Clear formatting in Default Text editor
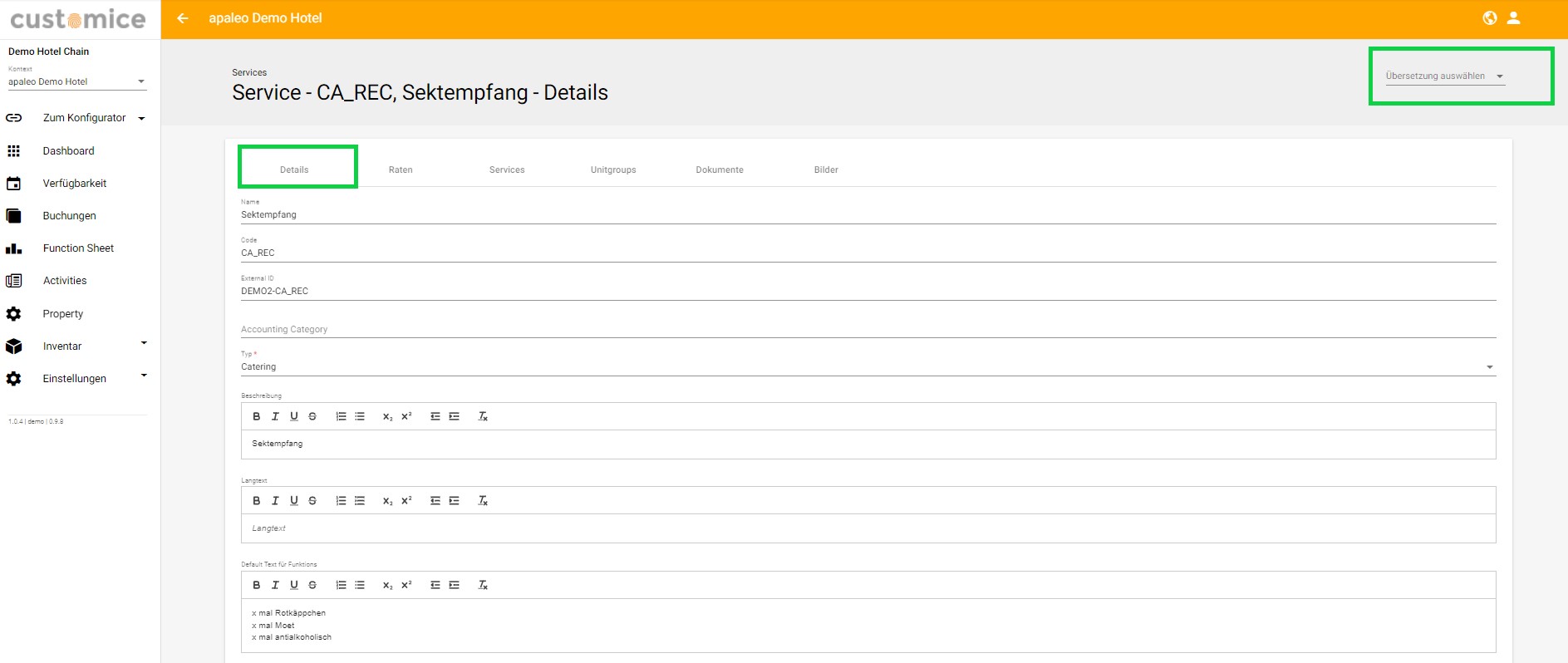Viewport: 1568px width, 663px height. pos(482,585)
